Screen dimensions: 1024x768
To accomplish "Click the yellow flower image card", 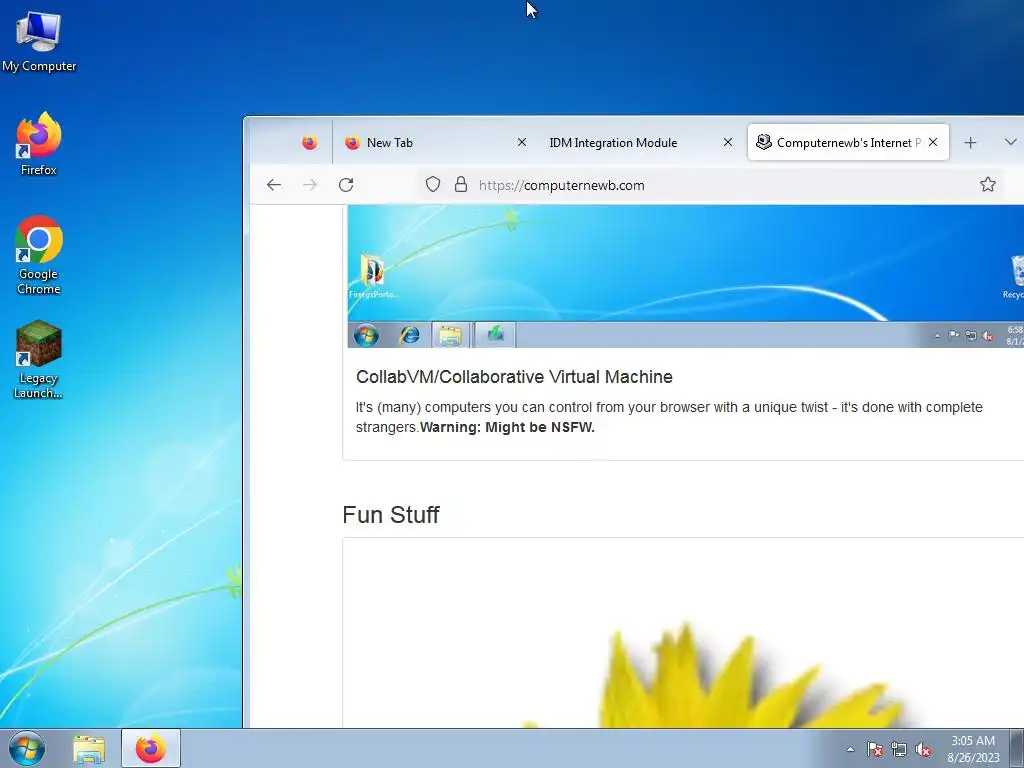I will click(x=683, y=632).
